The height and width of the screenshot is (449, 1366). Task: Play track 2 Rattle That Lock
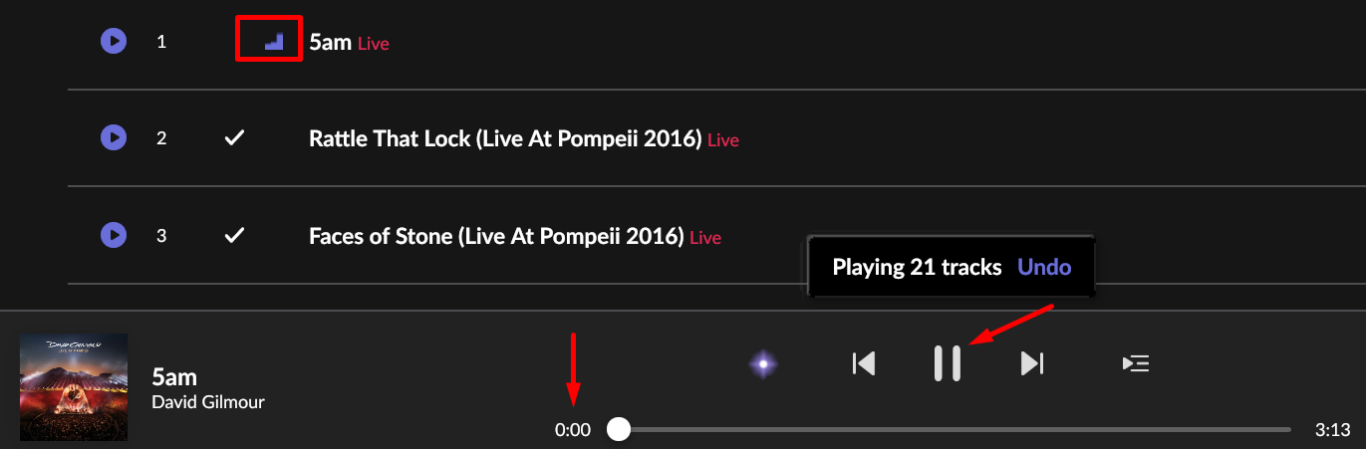click(114, 138)
